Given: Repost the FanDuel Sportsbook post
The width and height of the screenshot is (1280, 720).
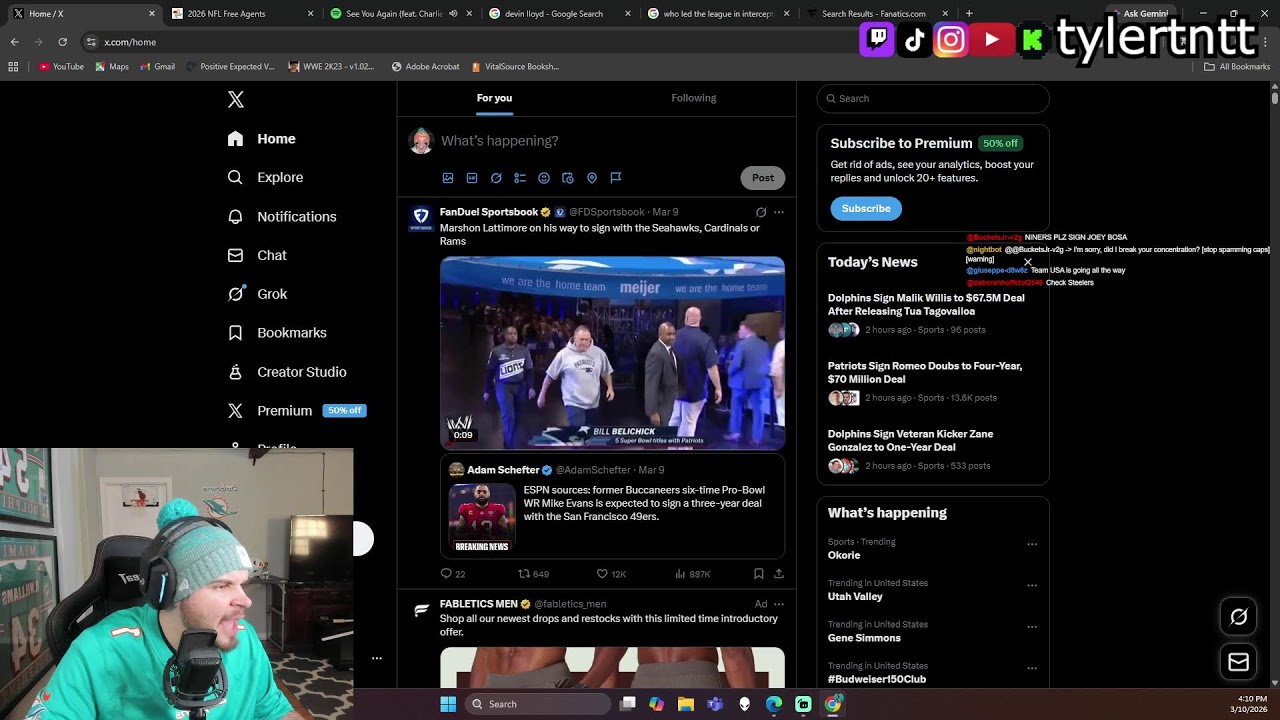Looking at the screenshot, I should 533,574.
